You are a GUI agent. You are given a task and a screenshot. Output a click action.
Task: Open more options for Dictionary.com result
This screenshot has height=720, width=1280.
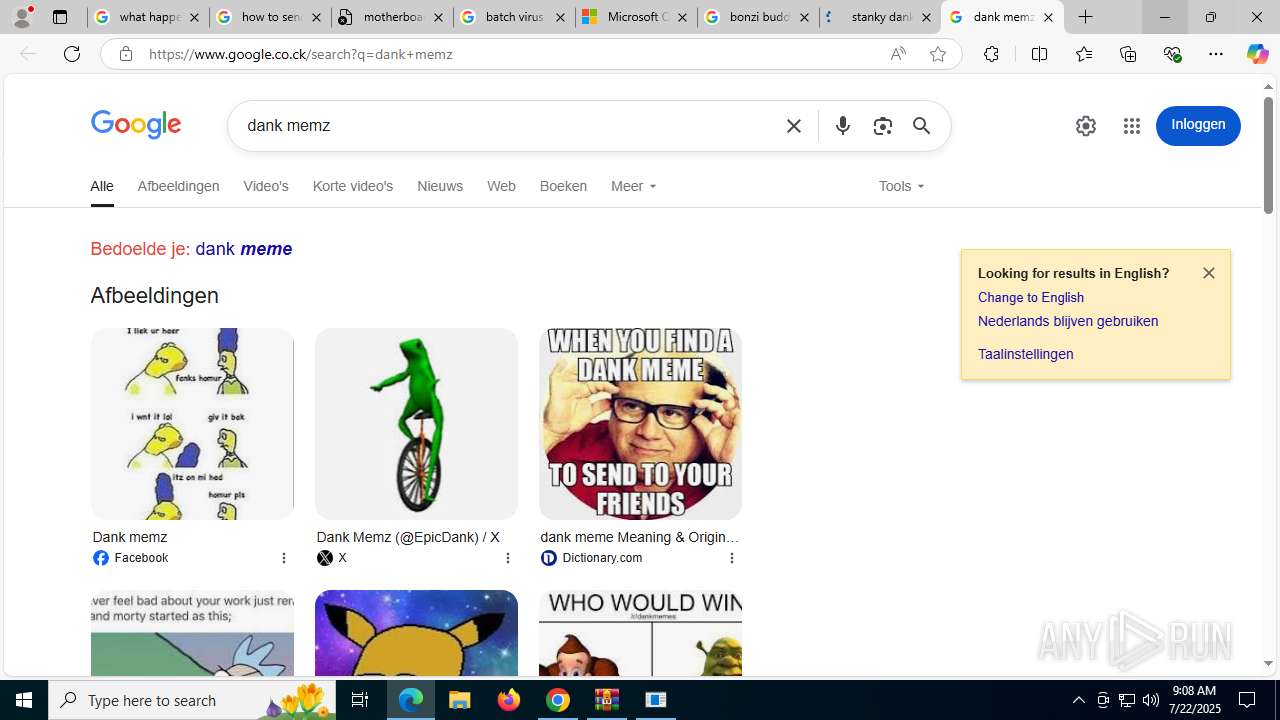pos(732,558)
